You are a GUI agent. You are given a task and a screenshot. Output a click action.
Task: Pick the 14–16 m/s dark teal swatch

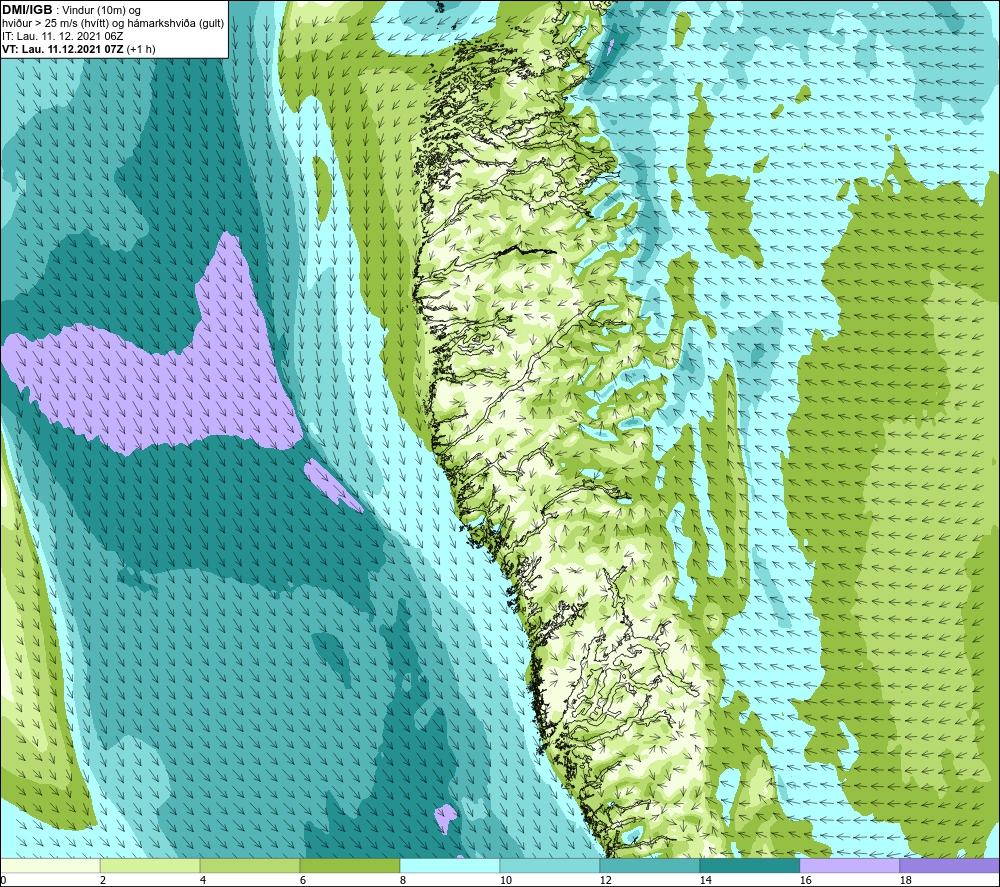[749, 866]
